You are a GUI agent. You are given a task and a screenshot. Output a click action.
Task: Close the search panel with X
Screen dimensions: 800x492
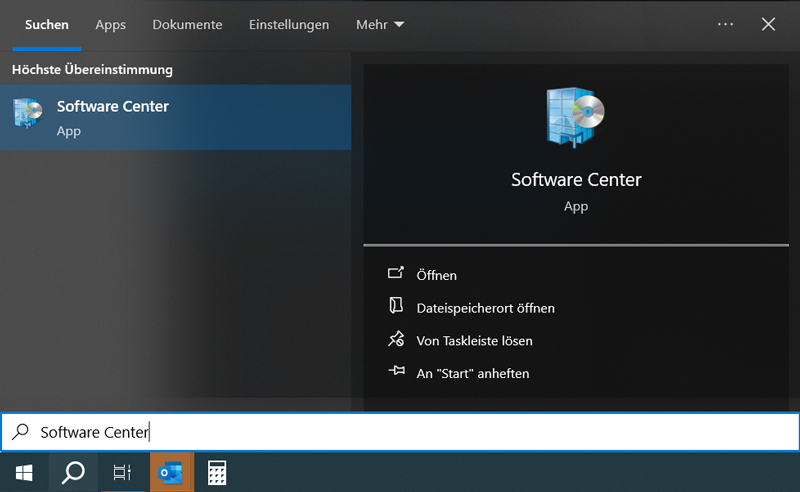tap(768, 24)
